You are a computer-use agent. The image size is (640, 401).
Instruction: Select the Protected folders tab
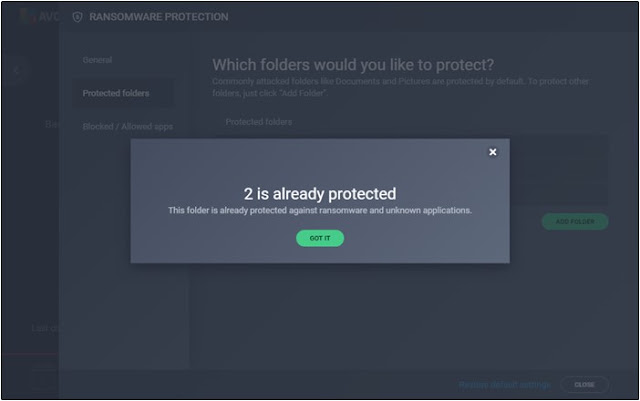tap(116, 93)
